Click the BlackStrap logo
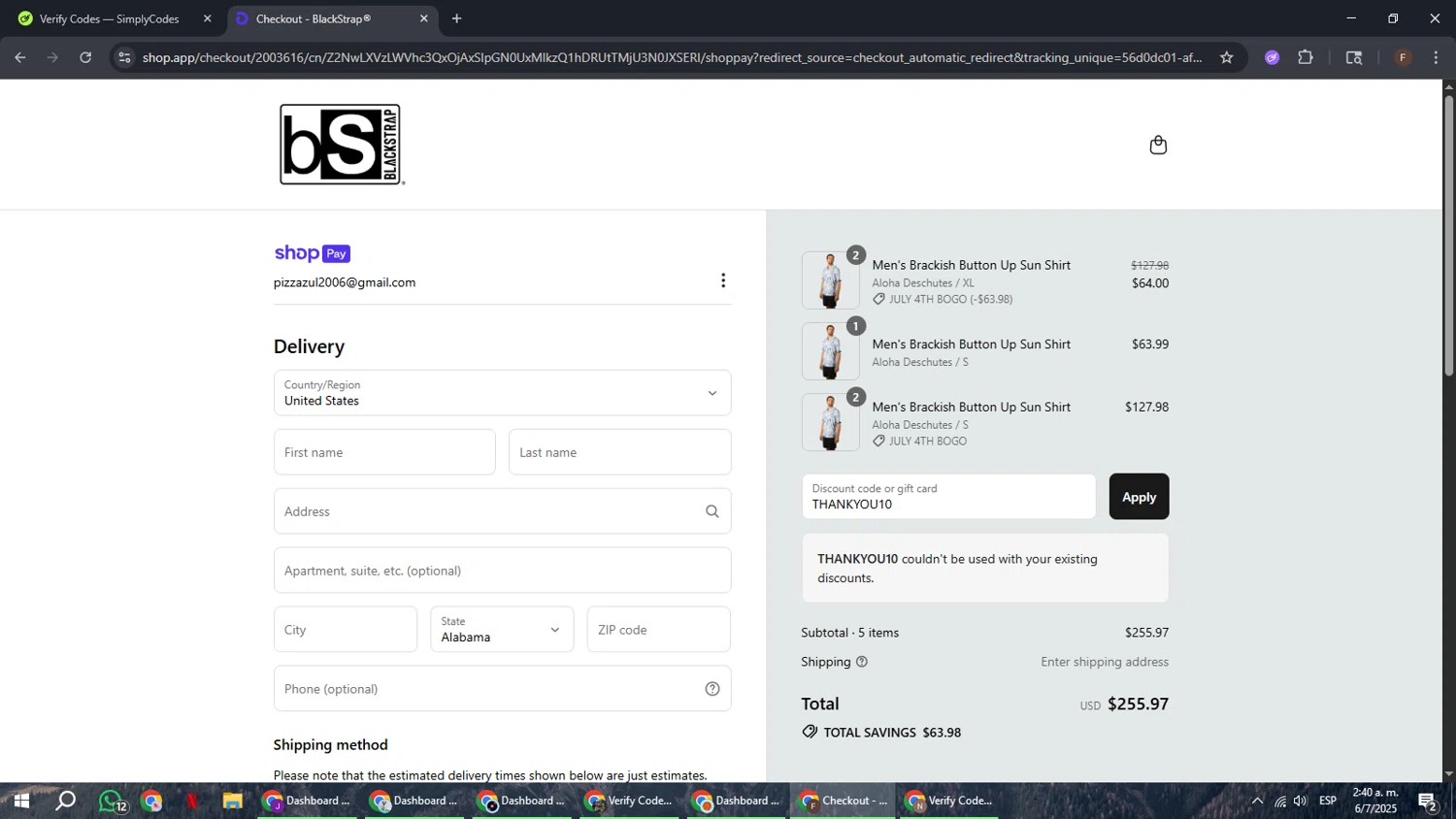 (x=341, y=145)
